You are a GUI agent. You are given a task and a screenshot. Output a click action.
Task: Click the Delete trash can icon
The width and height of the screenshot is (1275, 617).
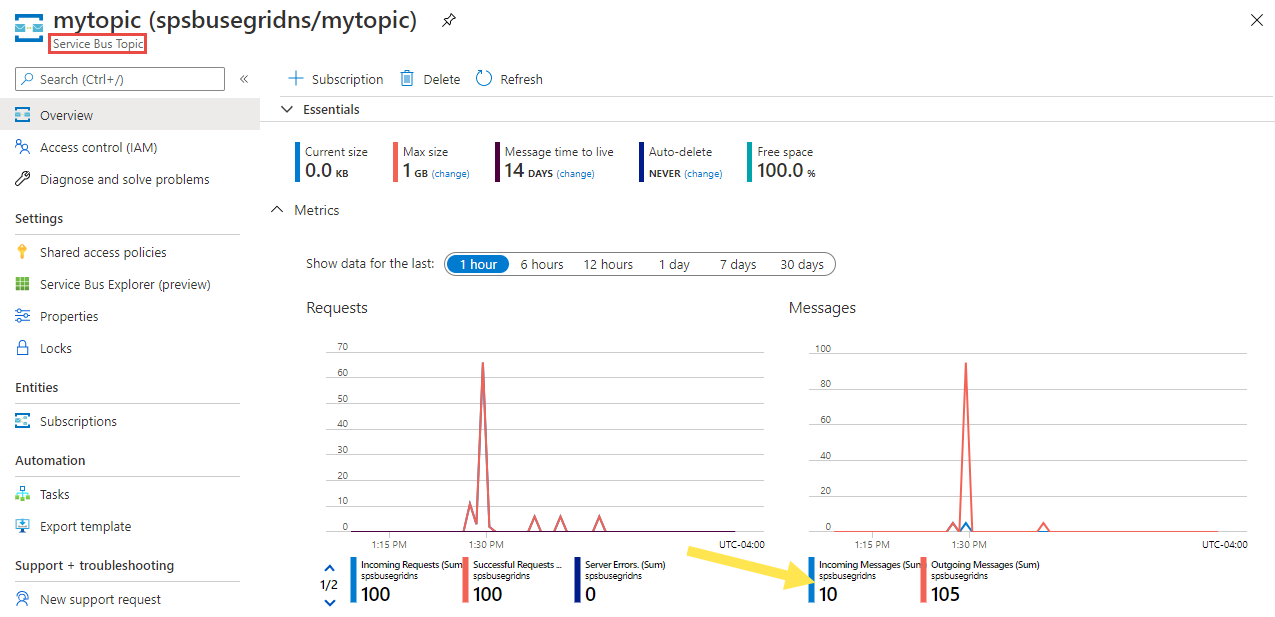[407, 78]
